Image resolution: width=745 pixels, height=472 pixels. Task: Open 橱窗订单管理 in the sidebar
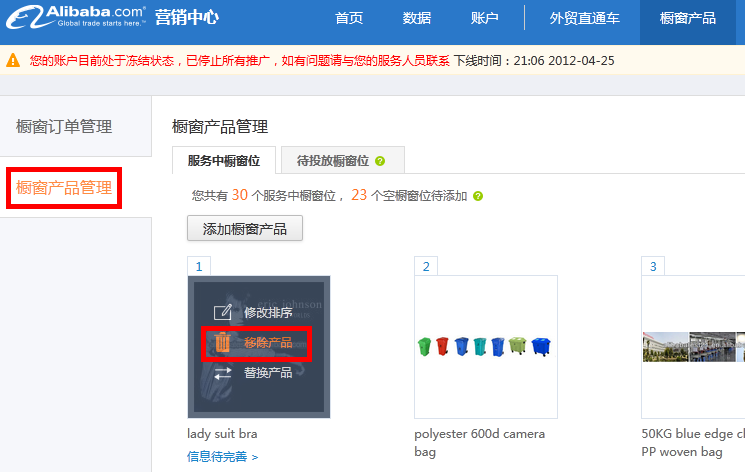coord(64,127)
